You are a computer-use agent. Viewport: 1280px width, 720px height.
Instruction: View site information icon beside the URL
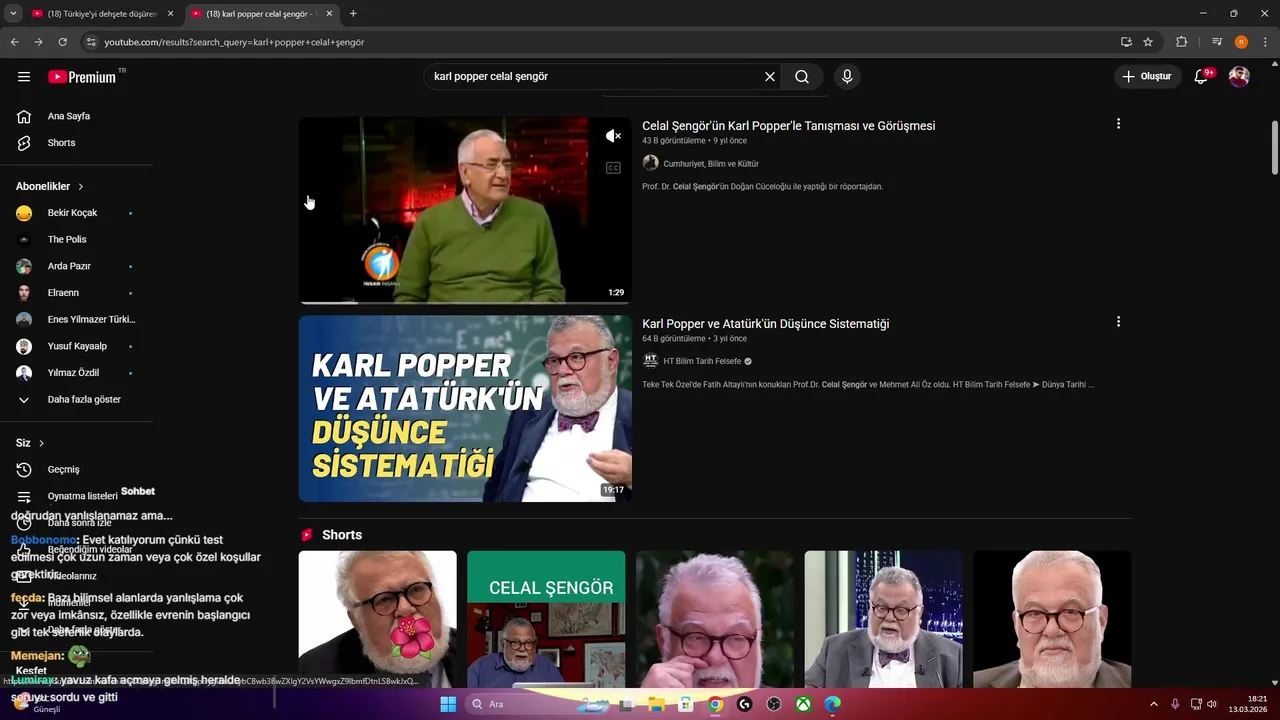[x=91, y=42]
